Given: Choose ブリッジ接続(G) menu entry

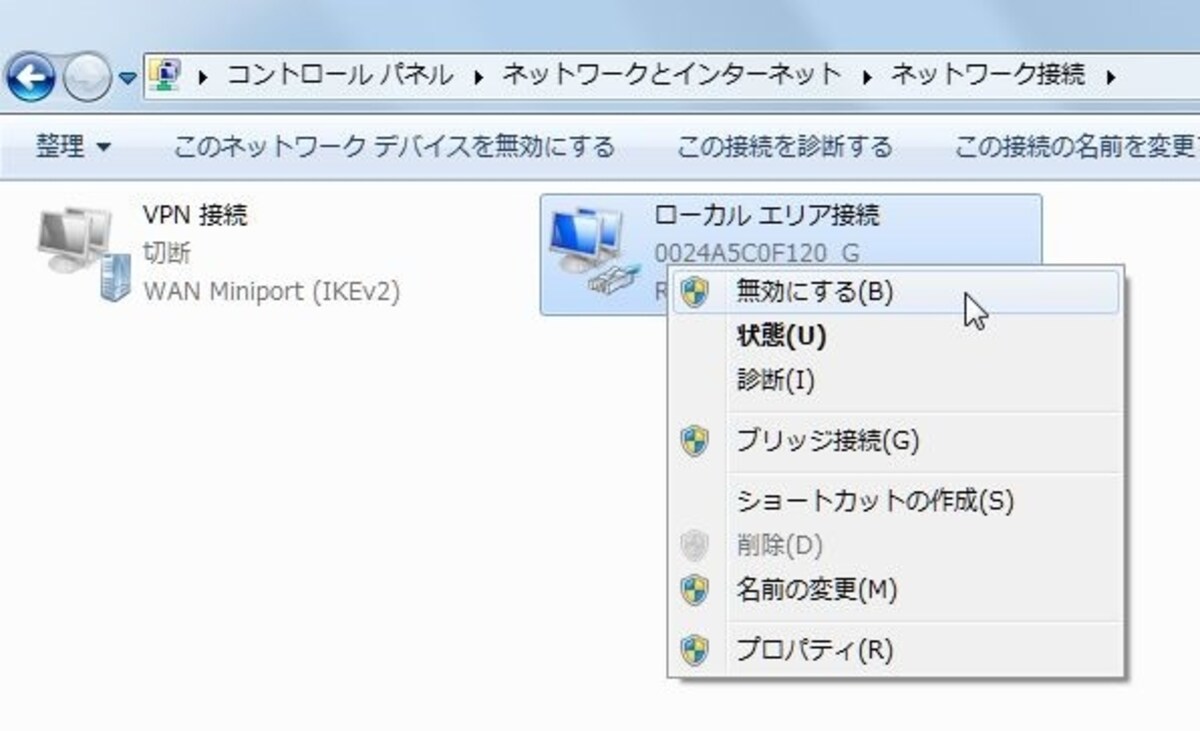Looking at the screenshot, I should [x=896, y=440].
